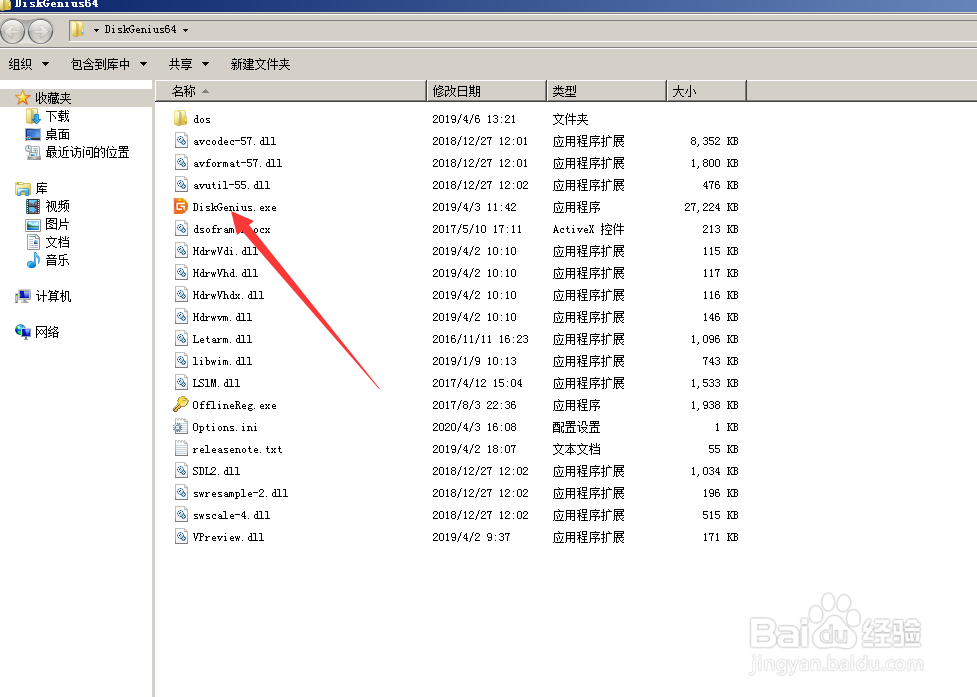Image resolution: width=977 pixels, height=697 pixels.
Task: Sort by 类型 column header
Action: [606, 91]
